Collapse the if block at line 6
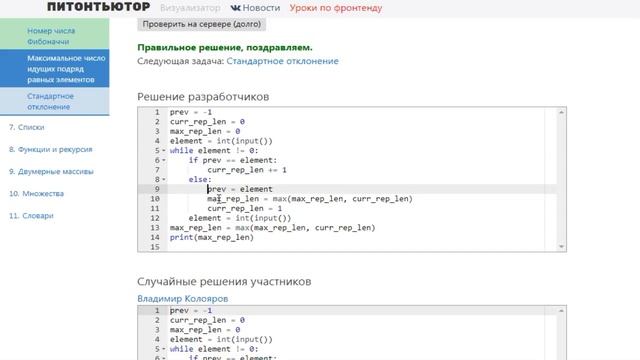This screenshot has height=360, width=640. [164, 160]
